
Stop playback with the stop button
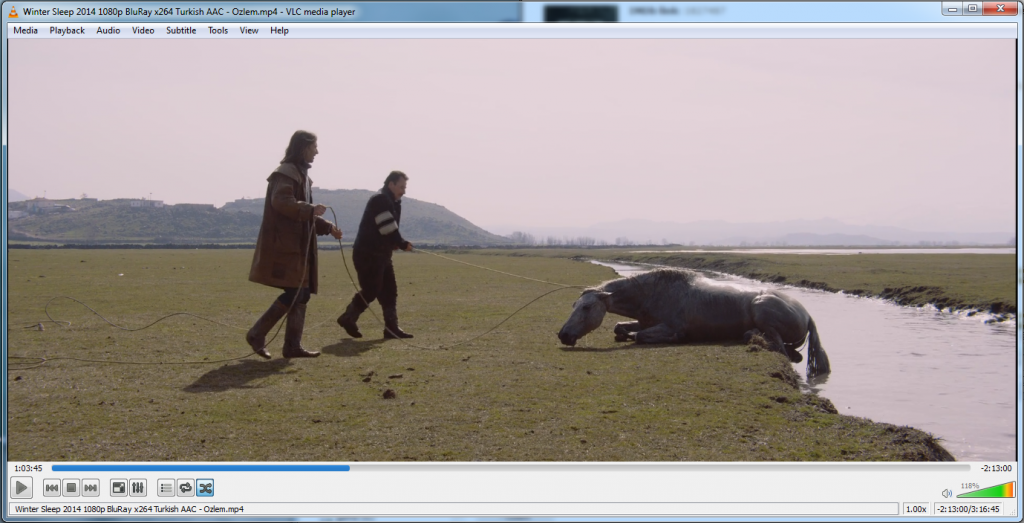pos(71,487)
